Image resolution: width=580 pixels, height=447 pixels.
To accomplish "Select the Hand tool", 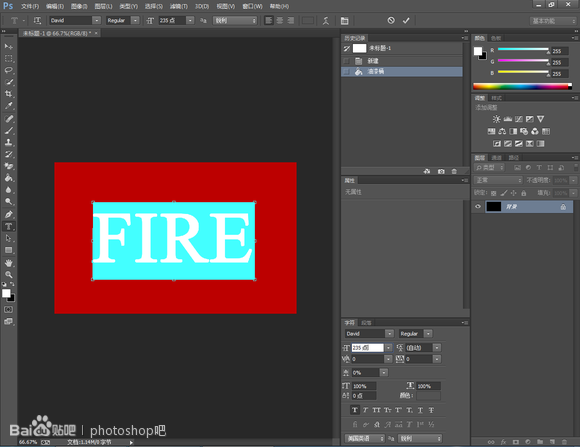I will tap(9, 263).
